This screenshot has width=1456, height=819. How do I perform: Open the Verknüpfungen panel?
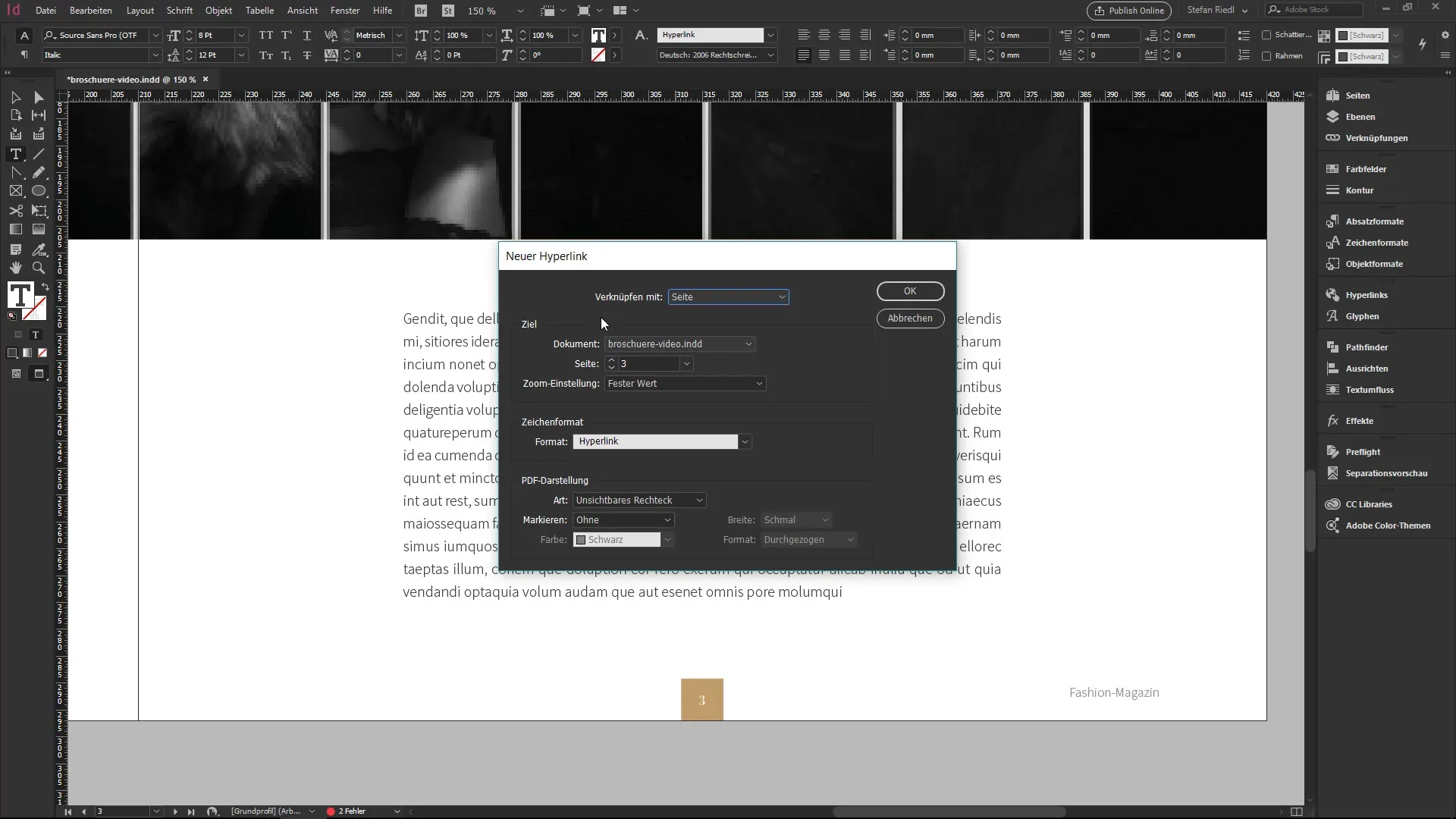[x=1376, y=138]
